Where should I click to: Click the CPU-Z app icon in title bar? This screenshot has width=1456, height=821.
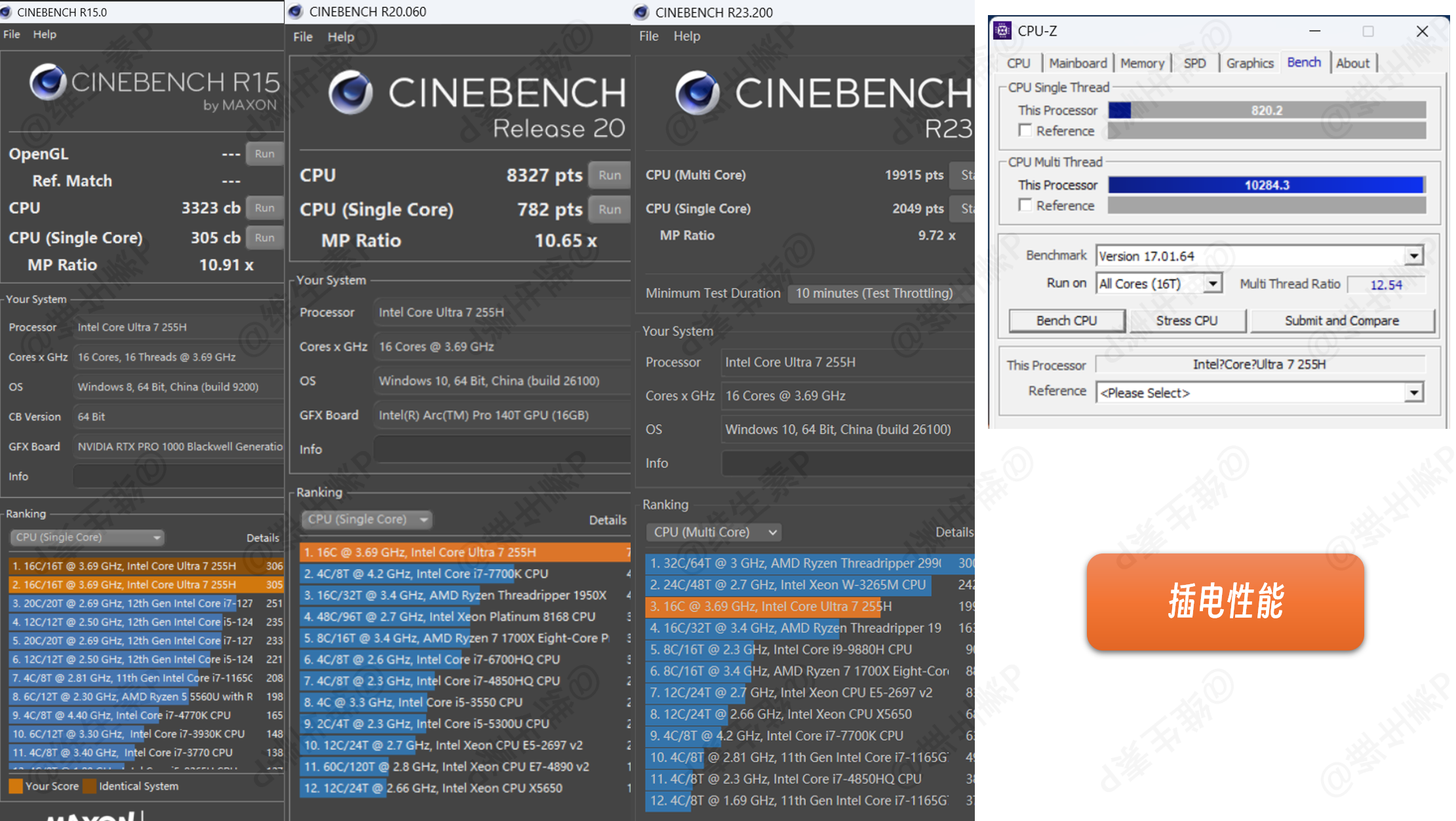click(x=1002, y=31)
